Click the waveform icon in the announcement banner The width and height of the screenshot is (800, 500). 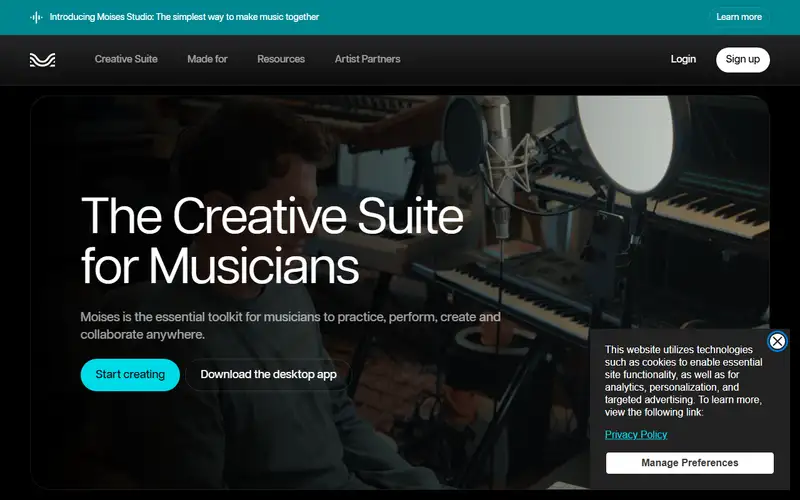[x=36, y=17]
